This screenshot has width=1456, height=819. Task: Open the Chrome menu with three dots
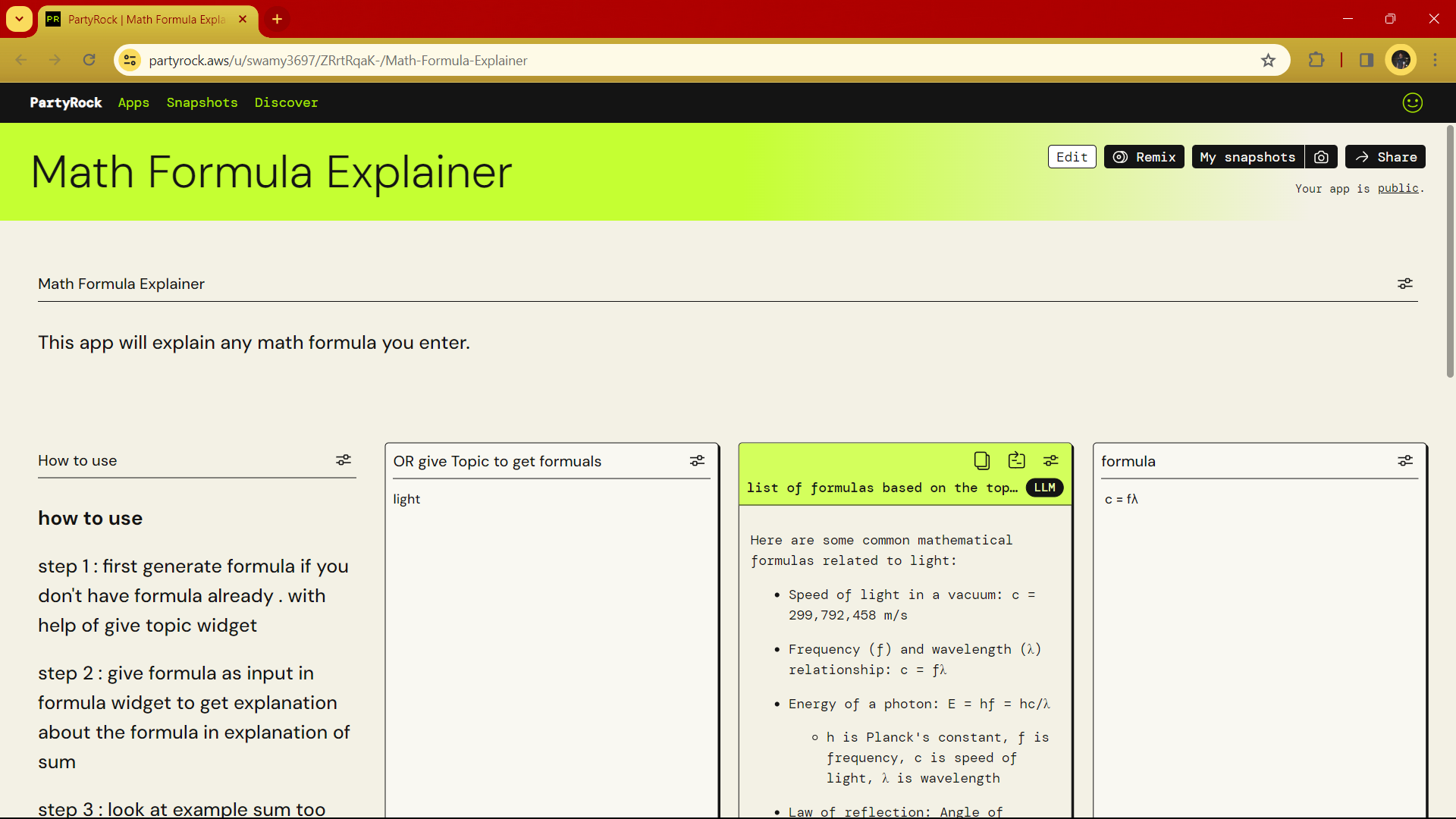[1436, 60]
